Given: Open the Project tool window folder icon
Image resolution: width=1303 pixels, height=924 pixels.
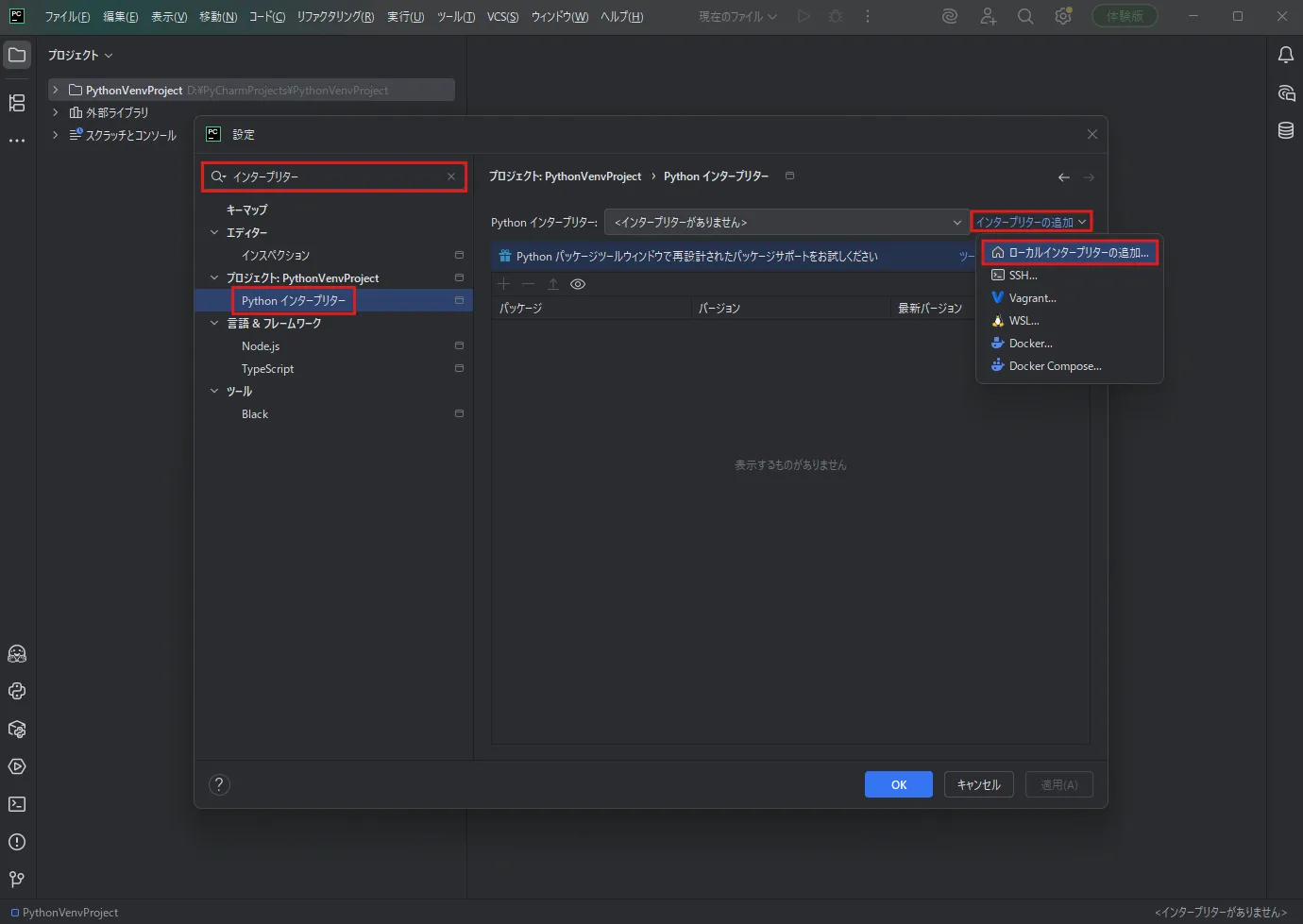Looking at the screenshot, I should click(x=17, y=56).
